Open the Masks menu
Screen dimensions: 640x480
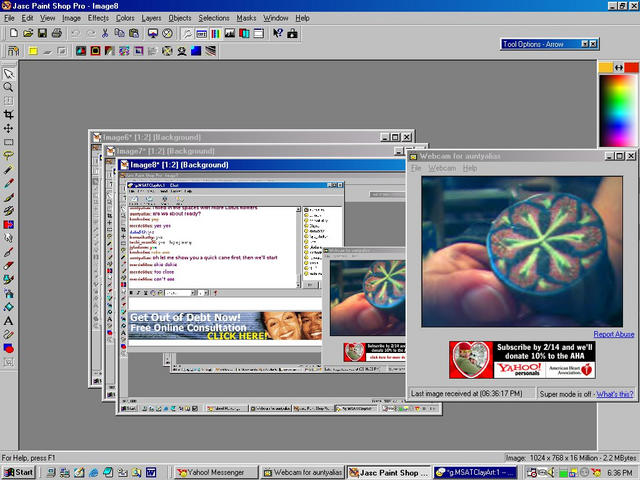coord(246,18)
